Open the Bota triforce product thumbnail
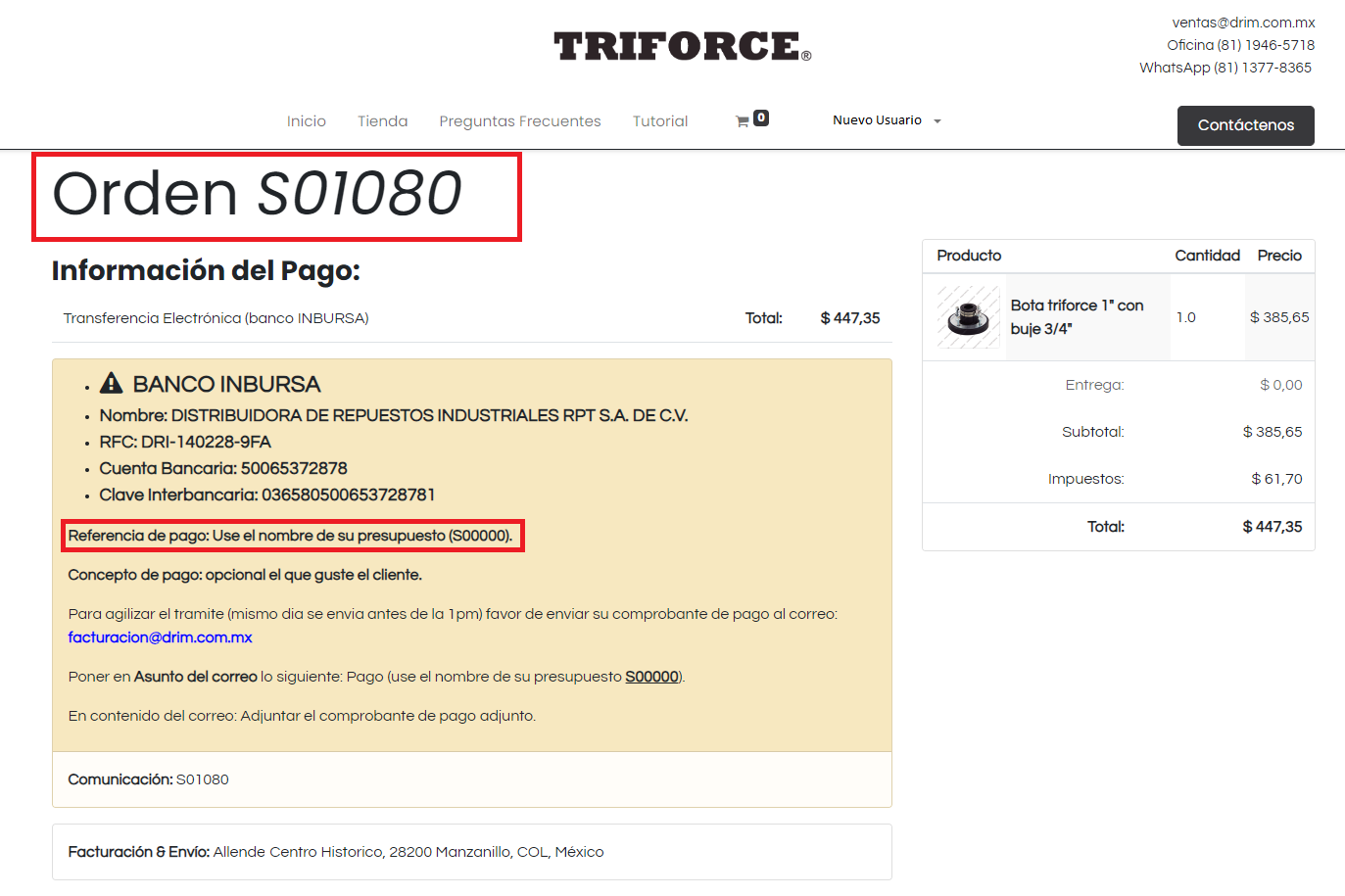Image resolution: width=1345 pixels, height=896 pixels. (x=968, y=317)
